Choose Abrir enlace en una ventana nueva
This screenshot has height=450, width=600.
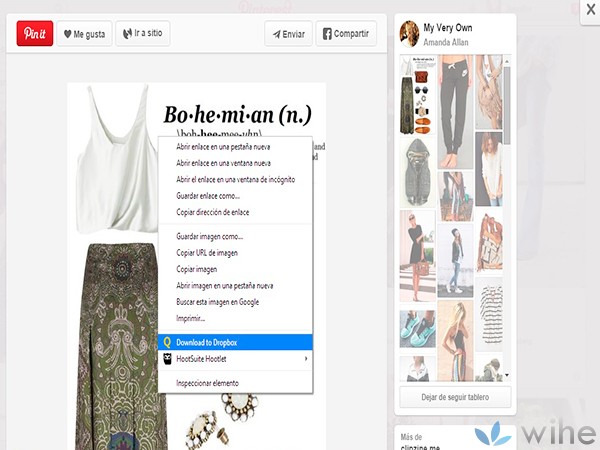coord(235,163)
